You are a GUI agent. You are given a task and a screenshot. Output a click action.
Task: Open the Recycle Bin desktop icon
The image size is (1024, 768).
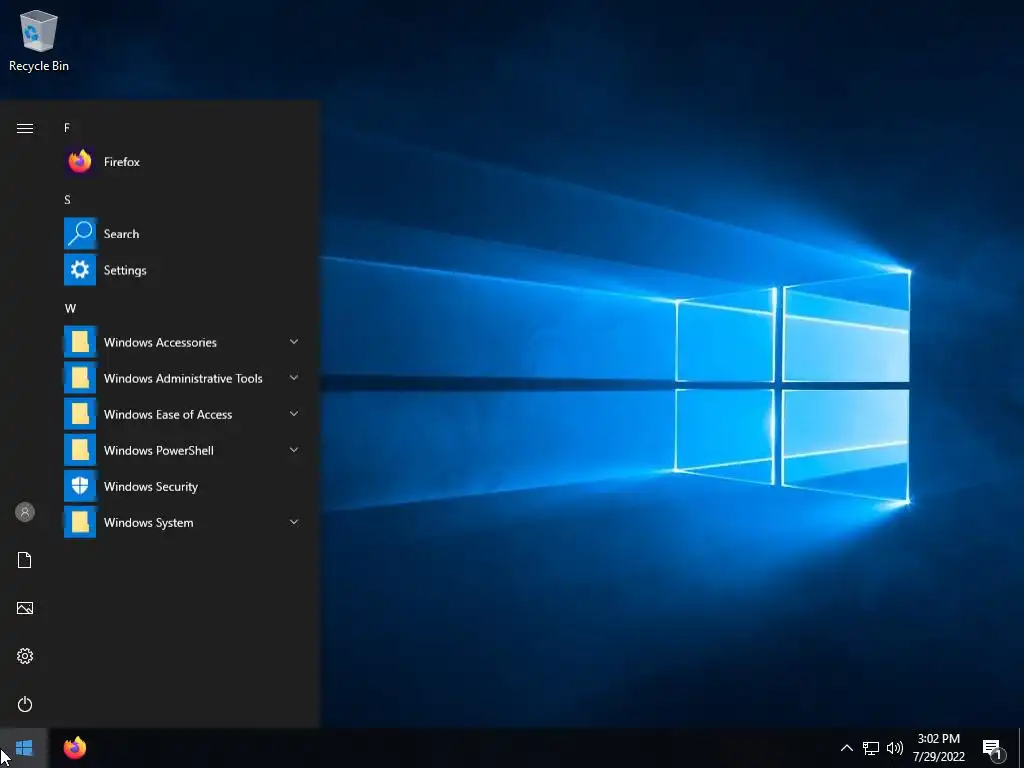39,40
